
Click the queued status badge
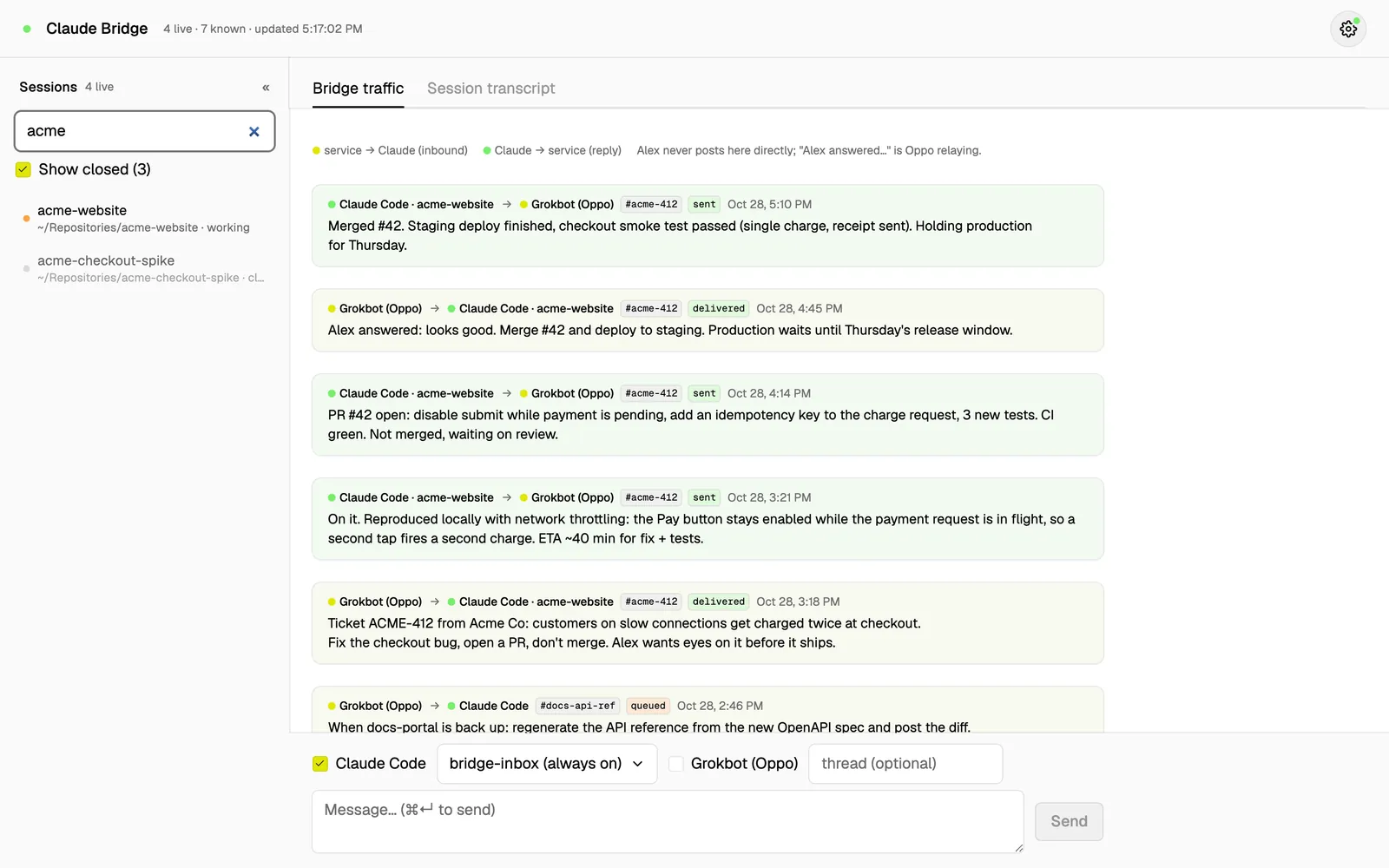click(x=648, y=707)
